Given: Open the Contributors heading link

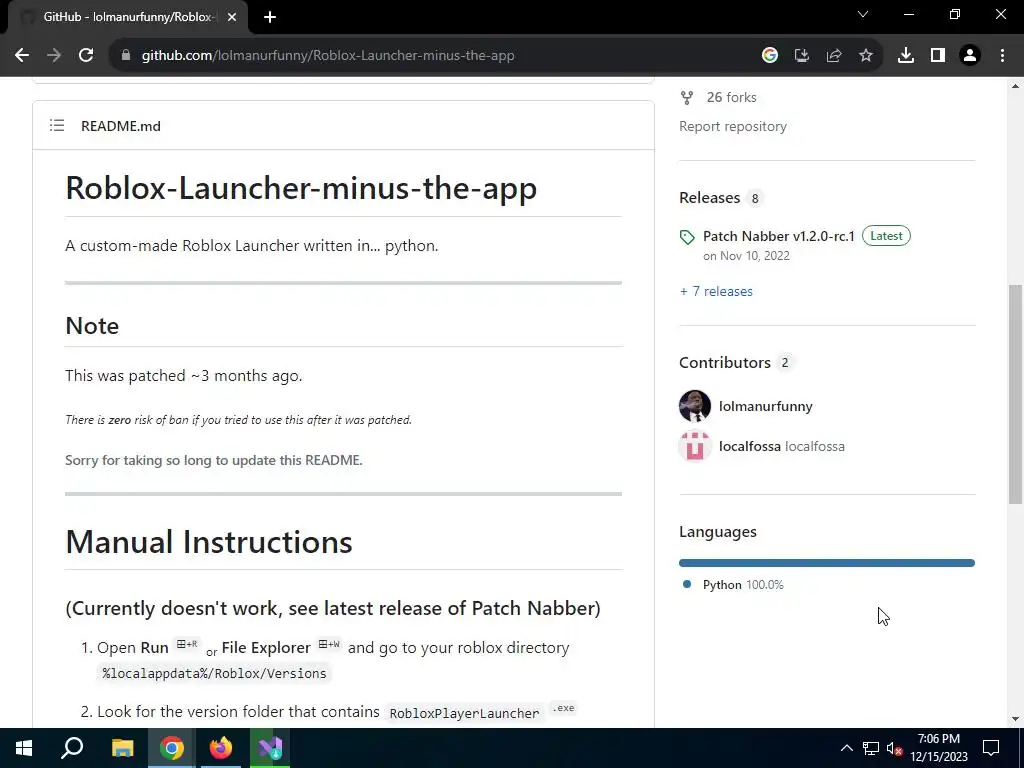Looking at the screenshot, I should tap(725, 362).
